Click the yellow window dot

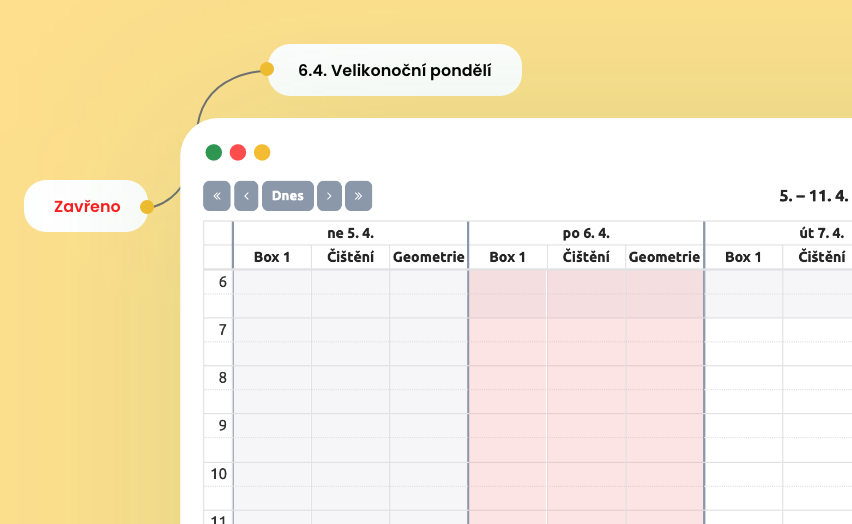[x=262, y=152]
